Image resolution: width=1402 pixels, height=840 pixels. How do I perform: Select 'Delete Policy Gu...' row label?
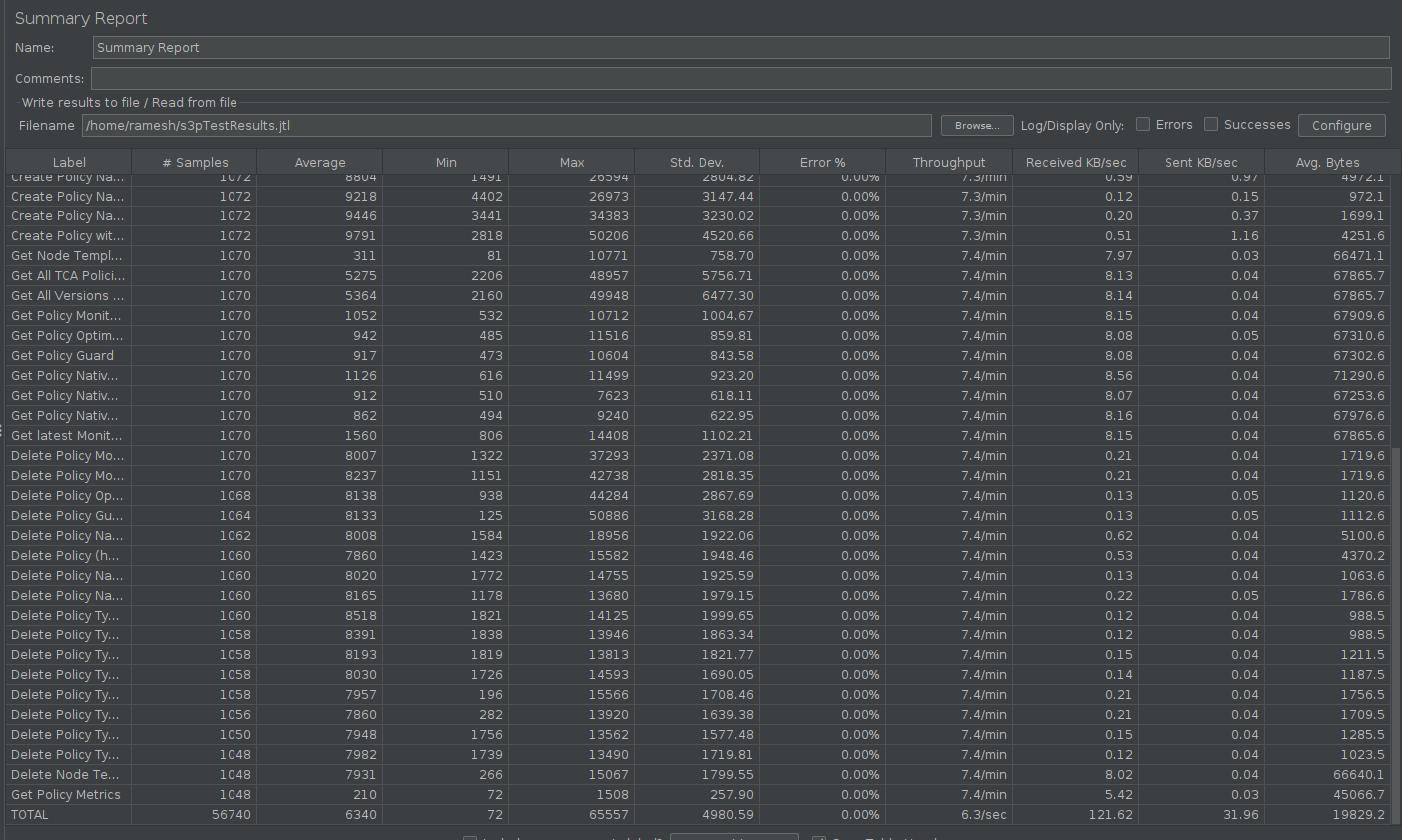(67, 516)
